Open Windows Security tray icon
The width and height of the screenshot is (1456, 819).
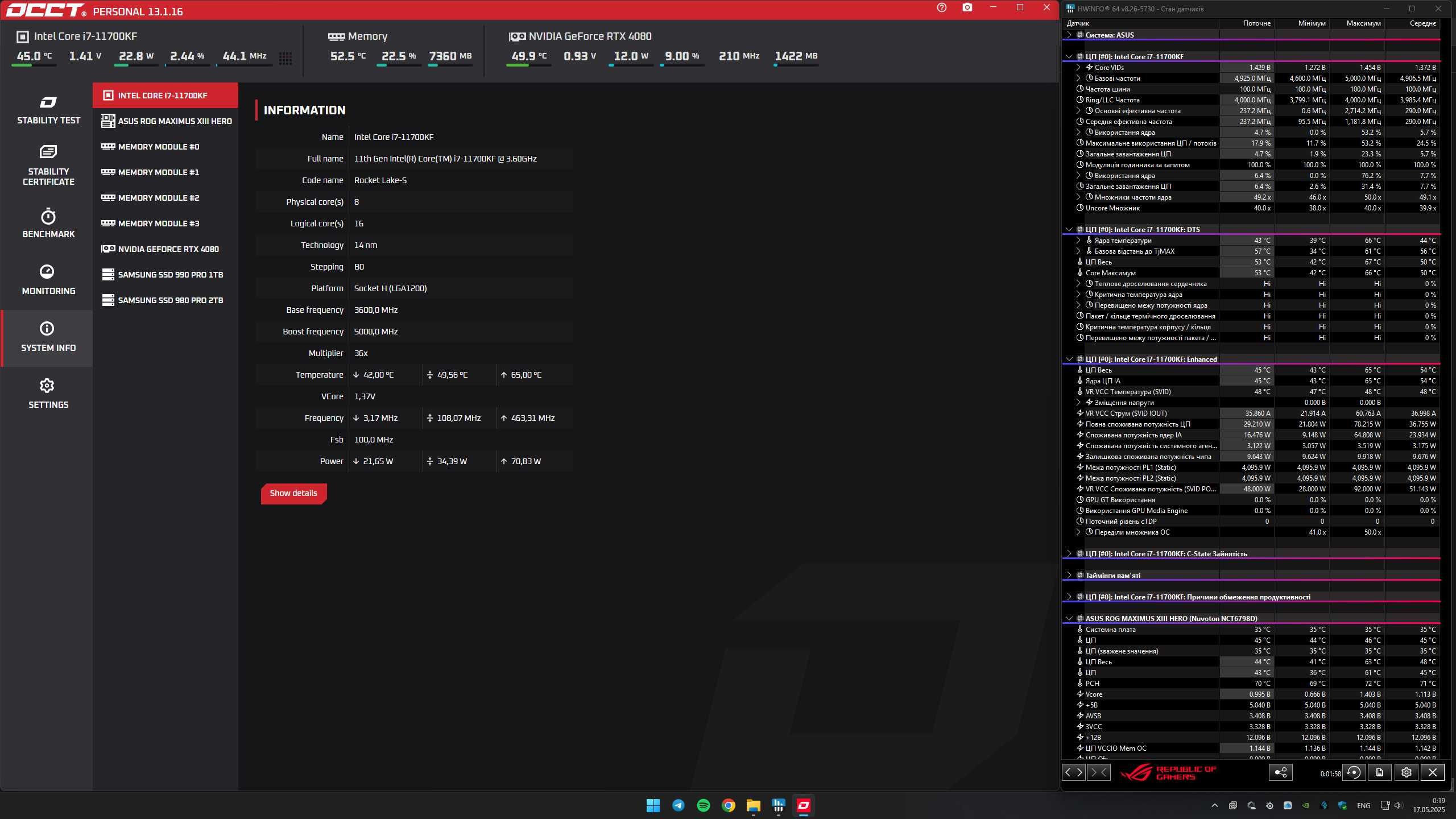1342,805
